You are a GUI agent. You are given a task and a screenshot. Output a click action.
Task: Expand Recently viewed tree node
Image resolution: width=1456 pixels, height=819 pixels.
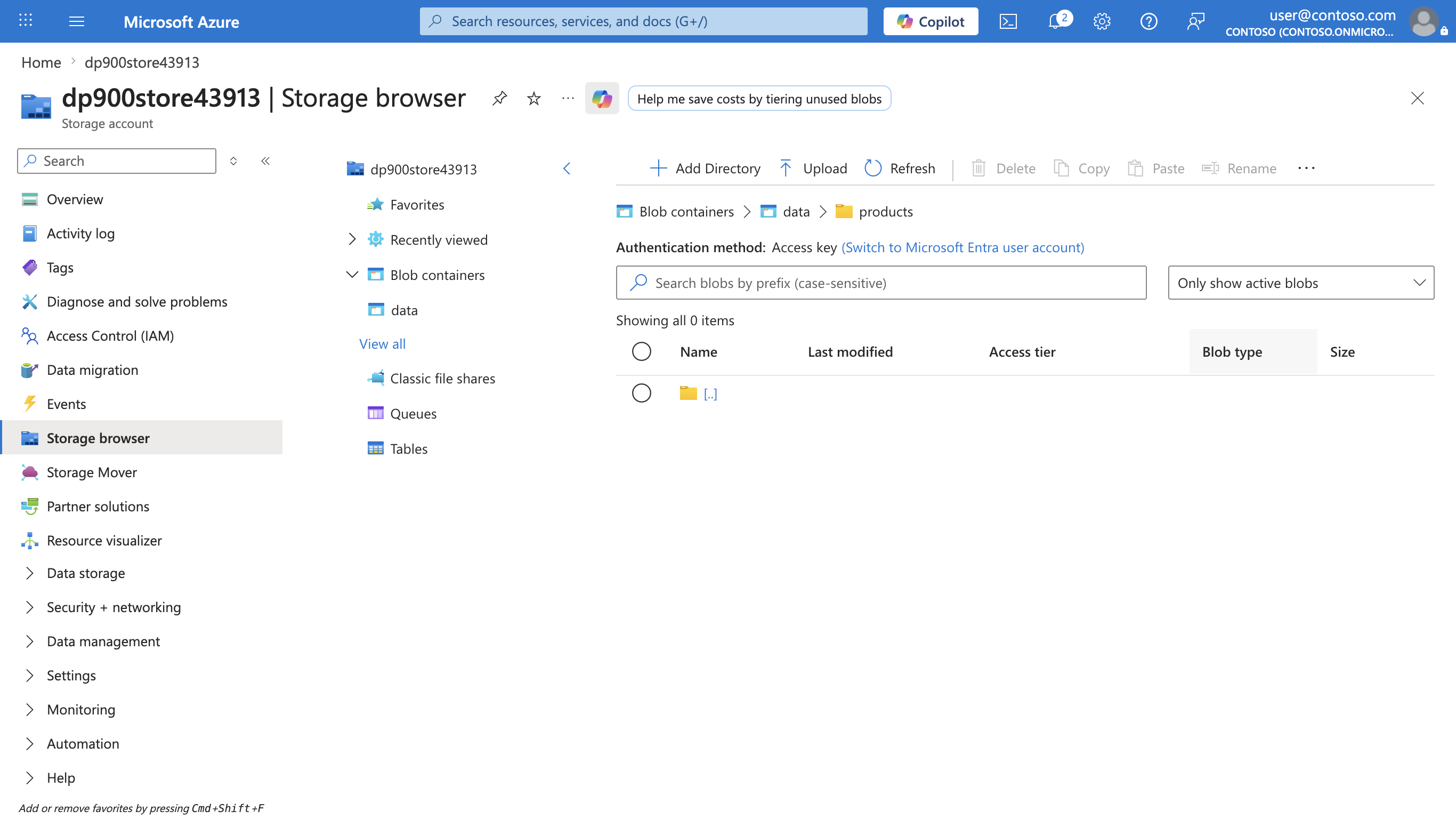tap(352, 240)
